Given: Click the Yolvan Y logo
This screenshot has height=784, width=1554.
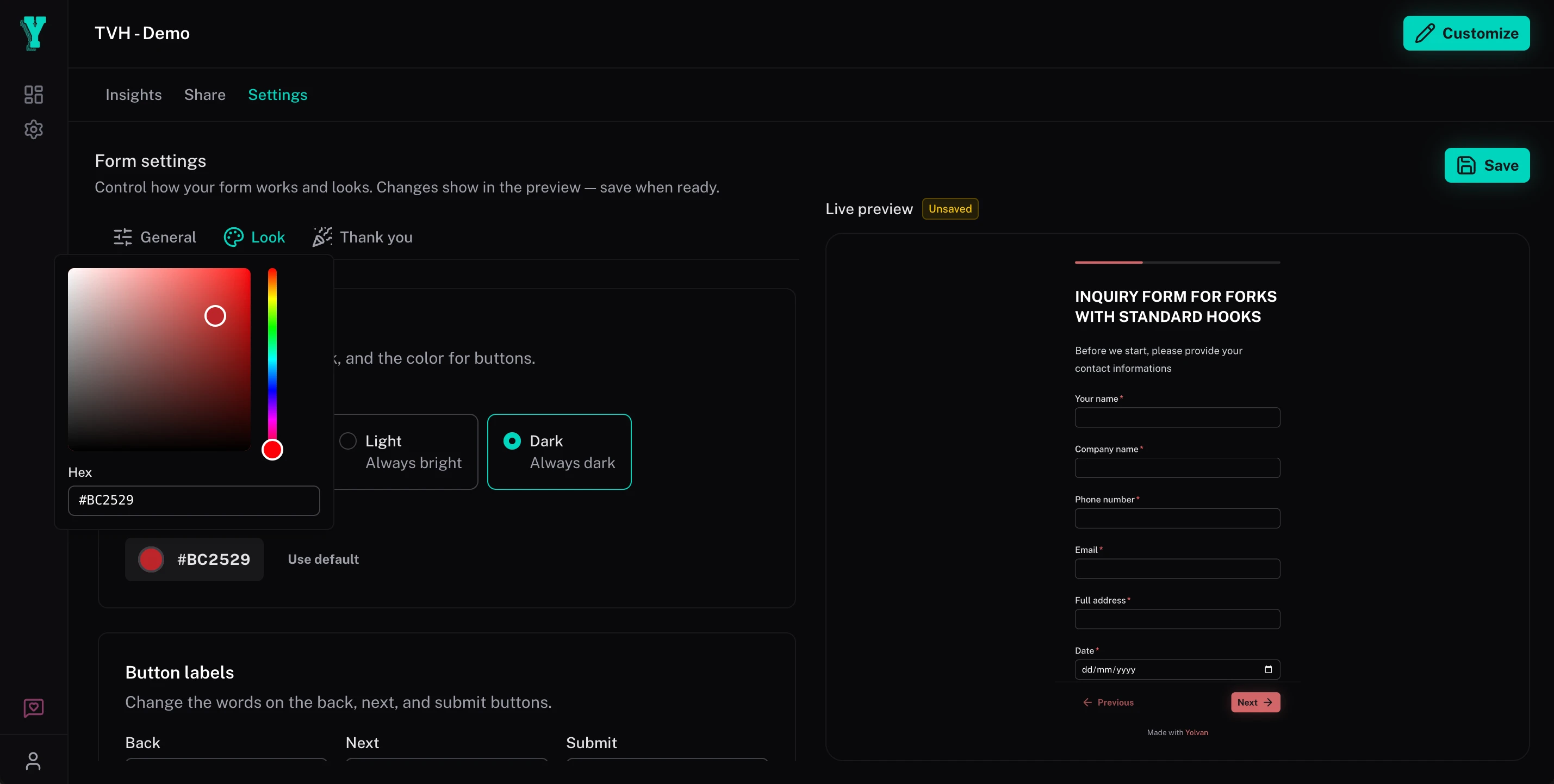Looking at the screenshot, I should (x=33, y=33).
